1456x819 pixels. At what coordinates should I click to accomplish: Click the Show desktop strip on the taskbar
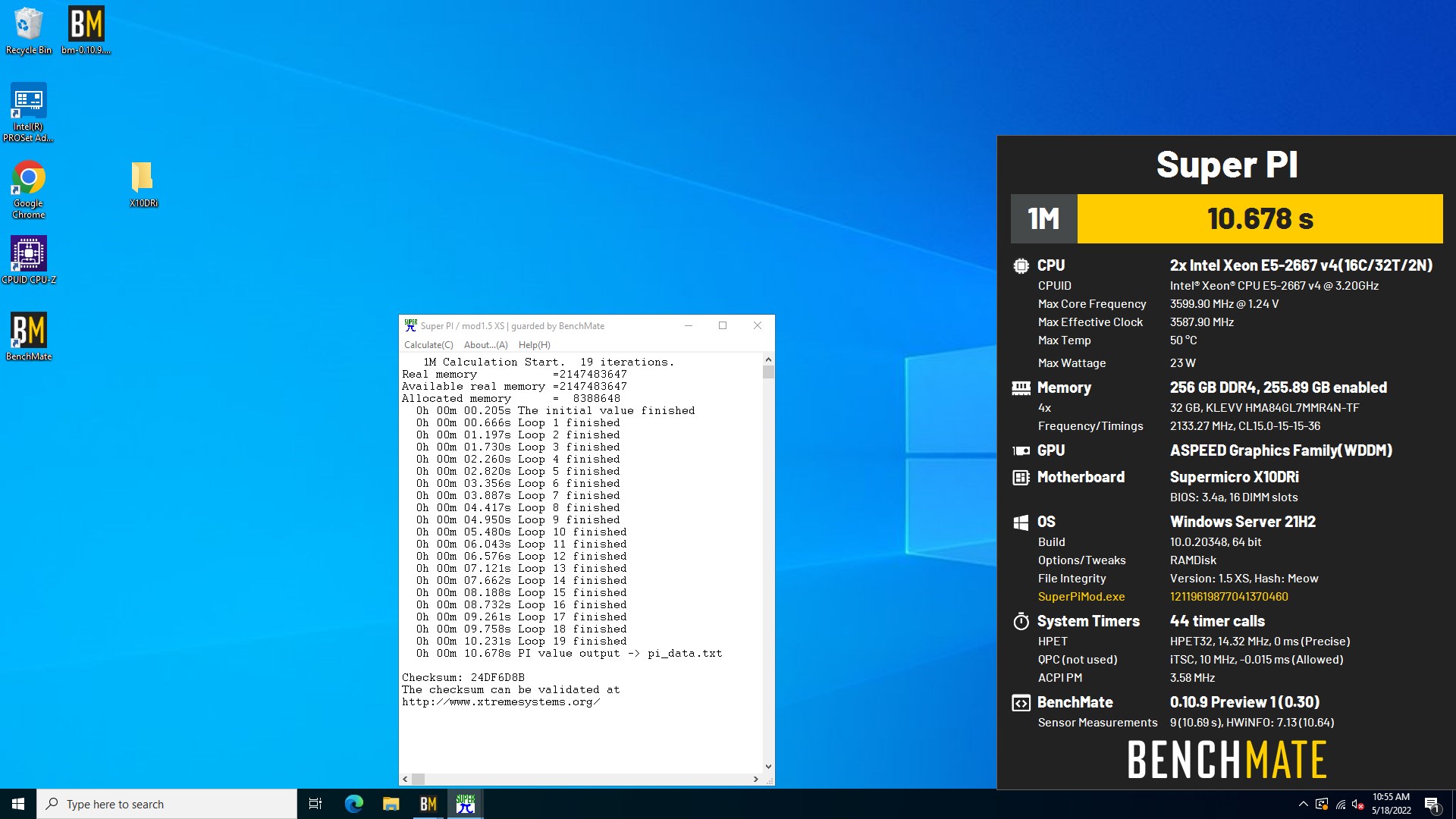1453,804
